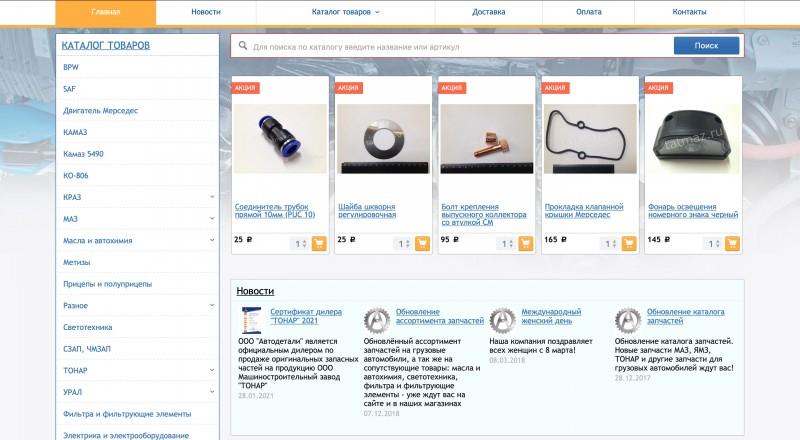Click the copper bolt product image

click(487, 139)
